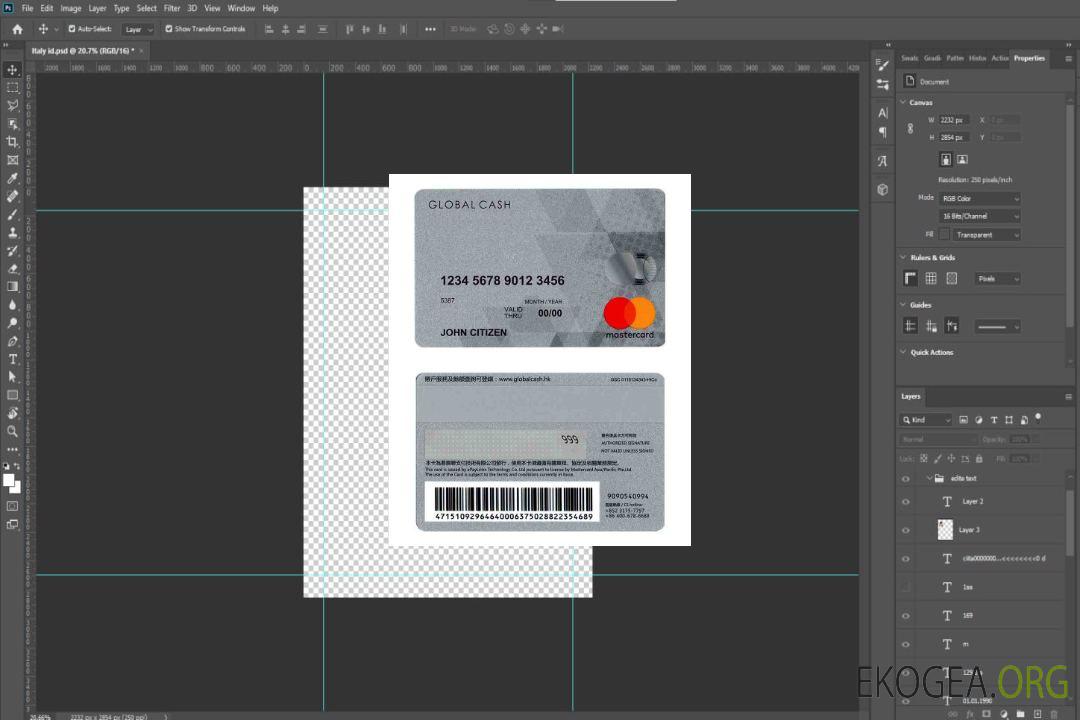Screen dimensions: 1080x720
Task: Select the Hand tool
Action: [12, 413]
